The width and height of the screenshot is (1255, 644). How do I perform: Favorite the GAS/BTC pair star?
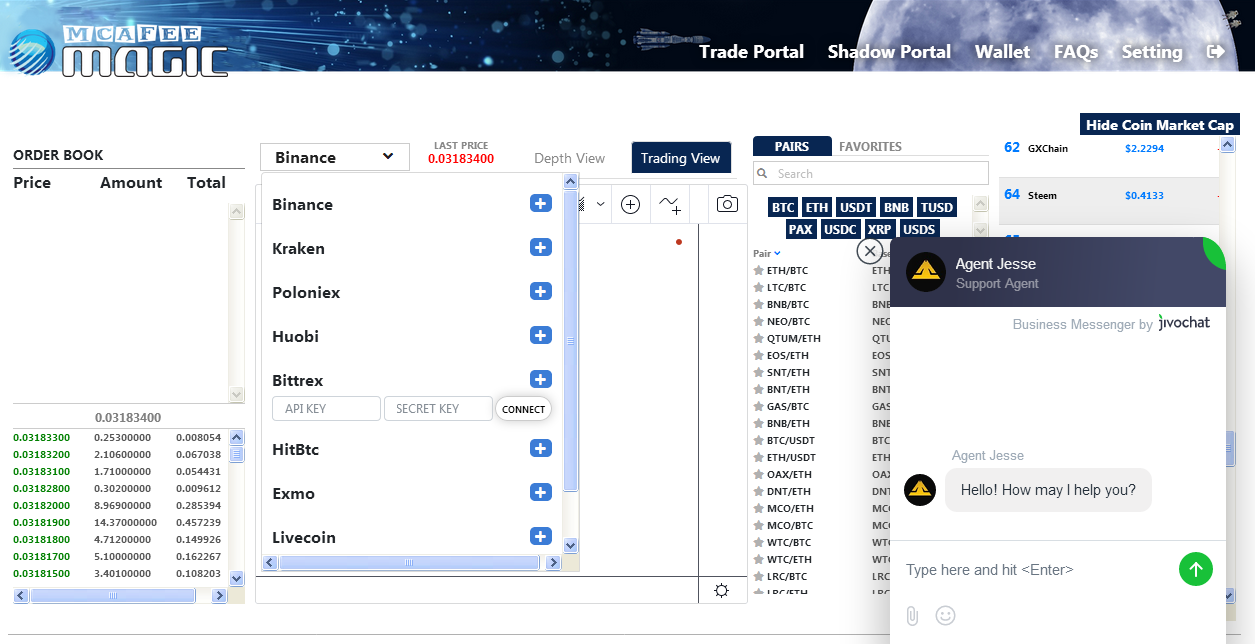(759, 406)
